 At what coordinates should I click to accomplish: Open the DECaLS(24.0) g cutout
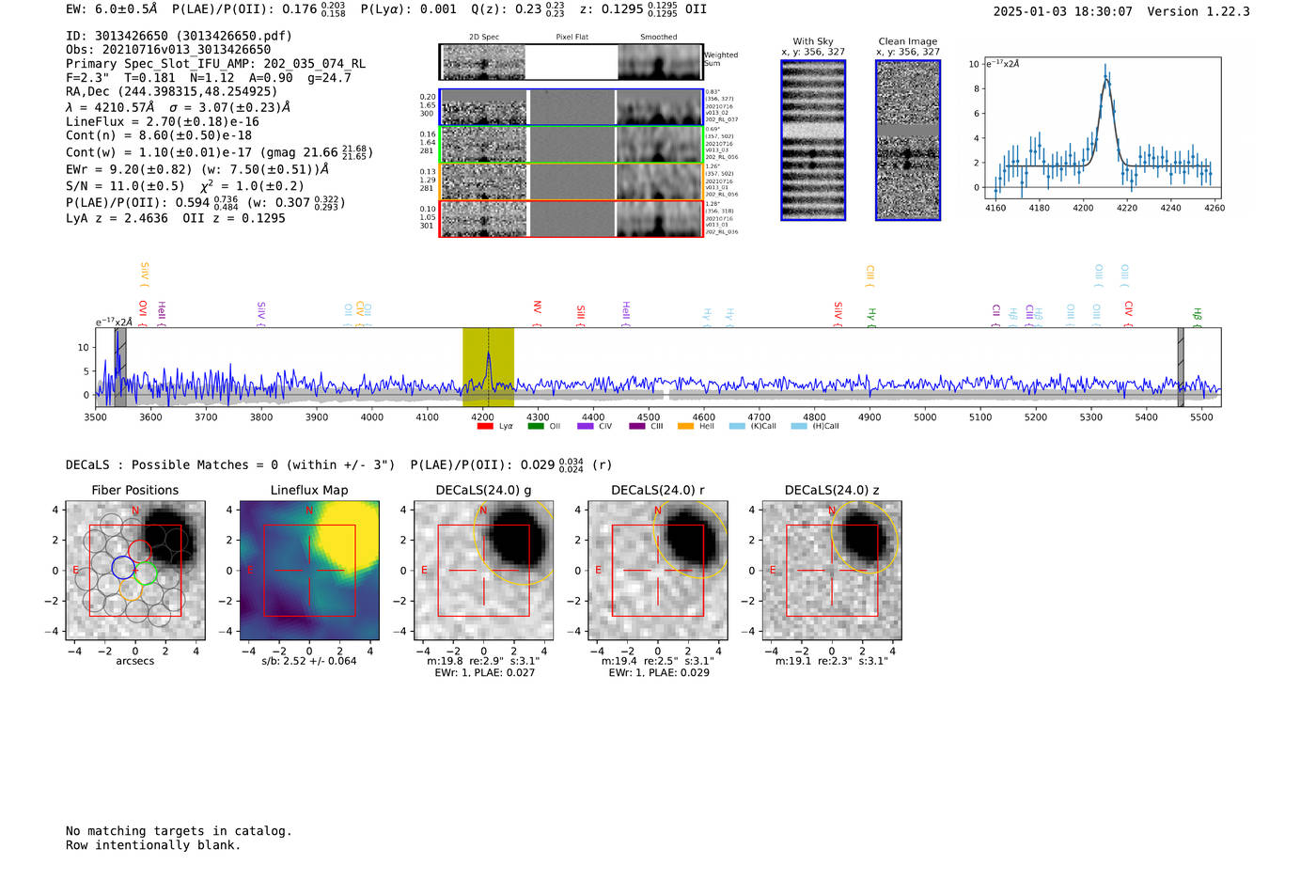click(484, 571)
